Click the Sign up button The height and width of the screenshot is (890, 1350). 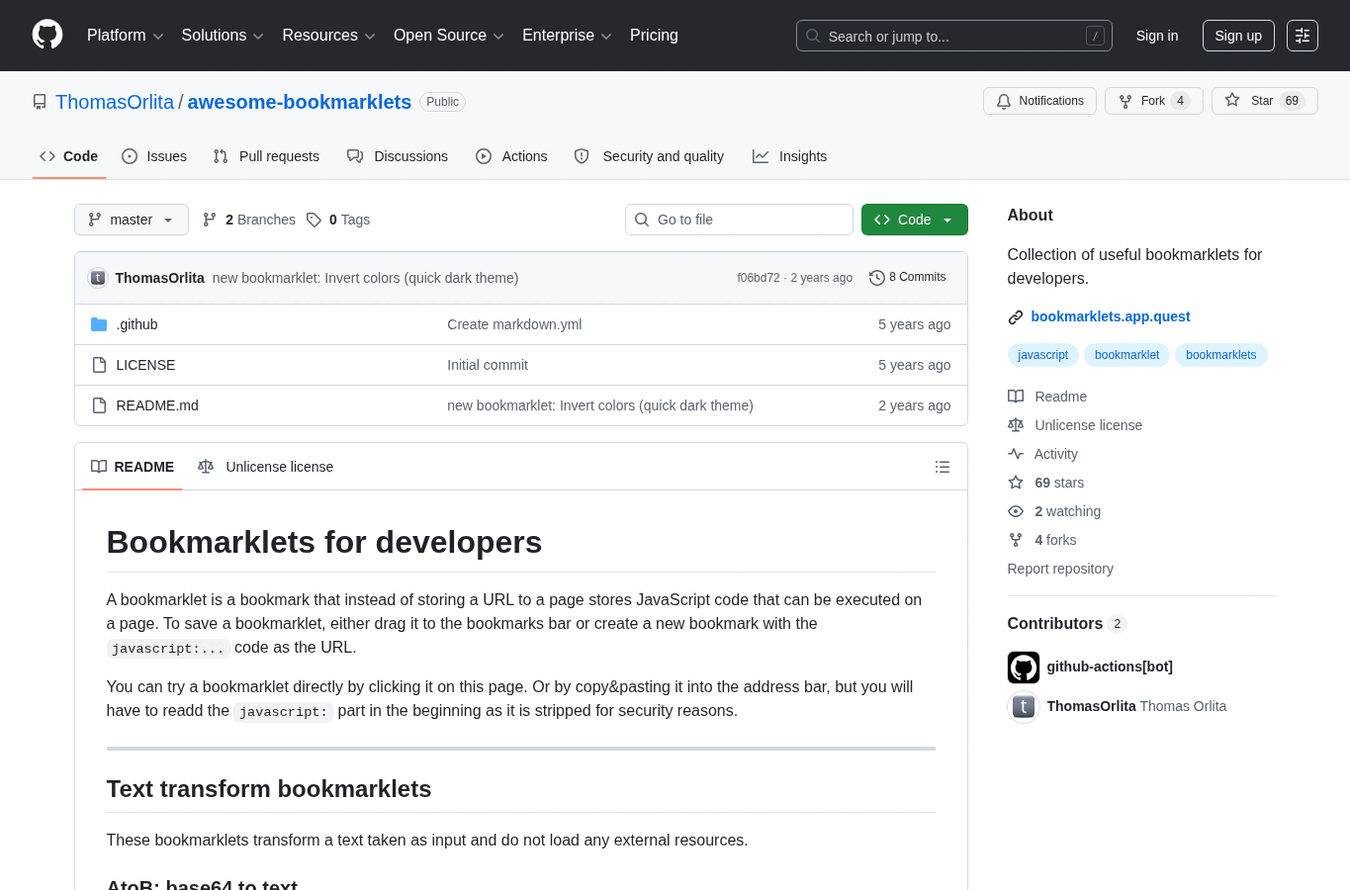point(1238,36)
